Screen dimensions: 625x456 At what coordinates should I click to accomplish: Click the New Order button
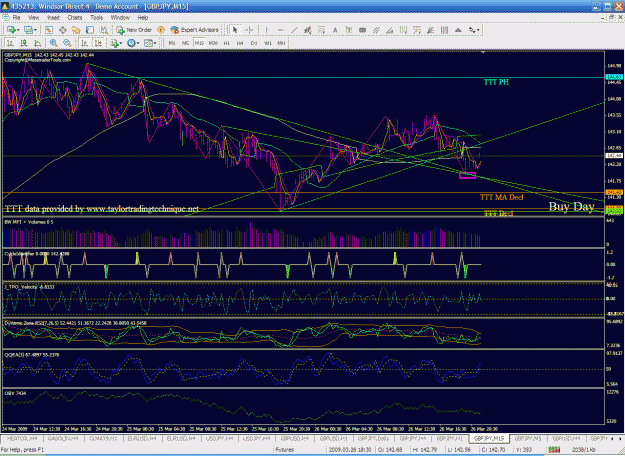click(x=134, y=30)
